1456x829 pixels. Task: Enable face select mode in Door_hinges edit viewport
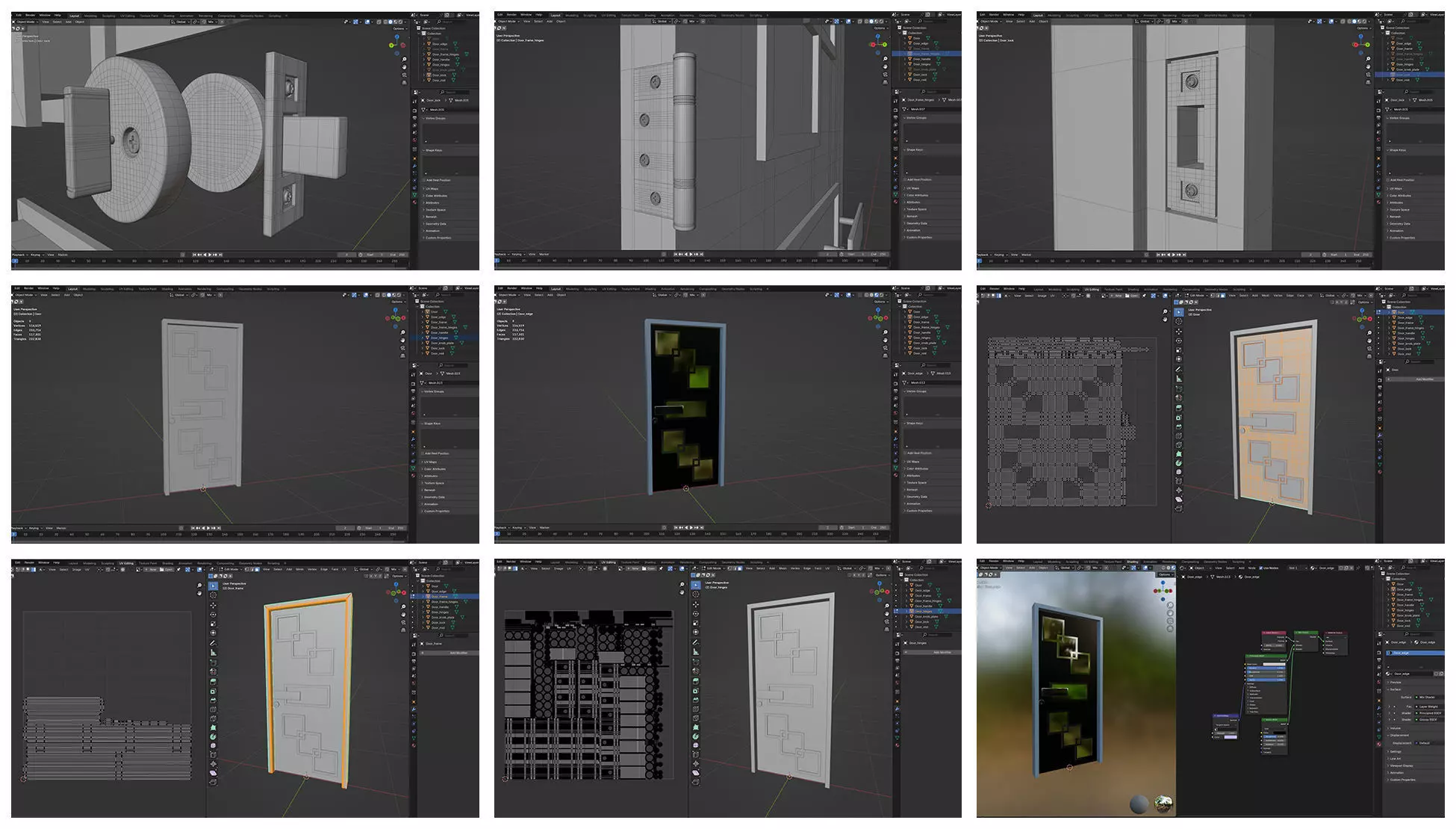pos(740,568)
